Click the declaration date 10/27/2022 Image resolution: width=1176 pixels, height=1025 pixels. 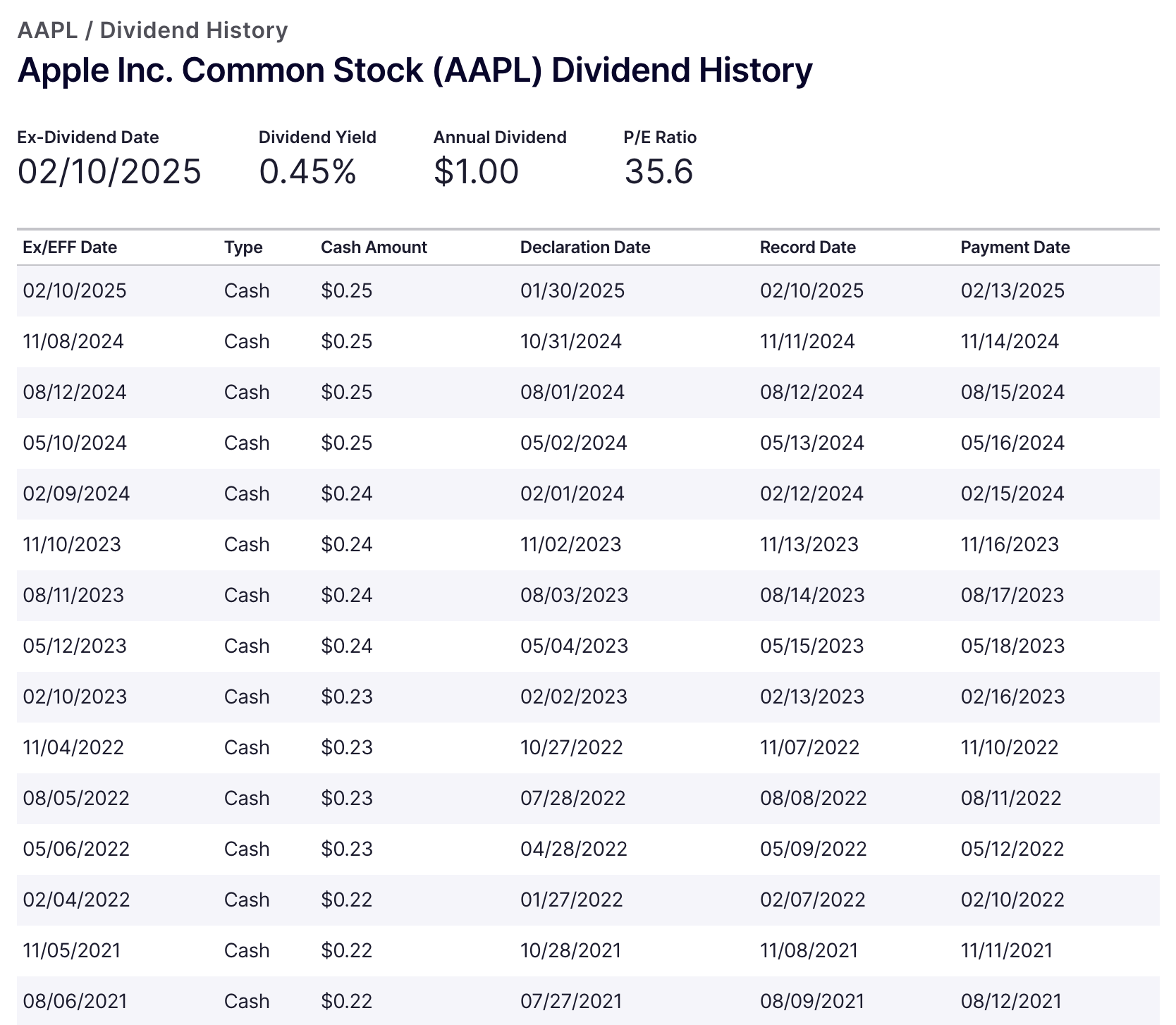572,748
